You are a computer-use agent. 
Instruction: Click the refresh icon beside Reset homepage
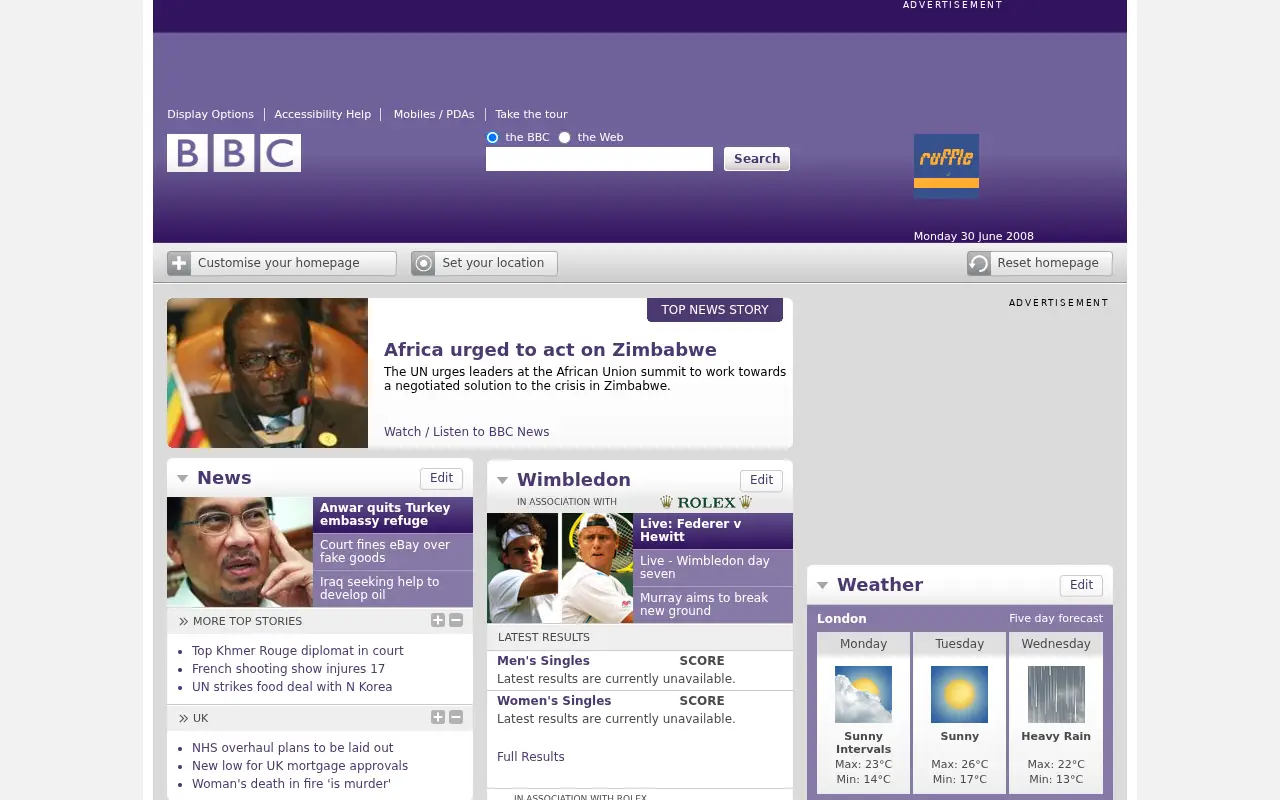tap(979, 263)
